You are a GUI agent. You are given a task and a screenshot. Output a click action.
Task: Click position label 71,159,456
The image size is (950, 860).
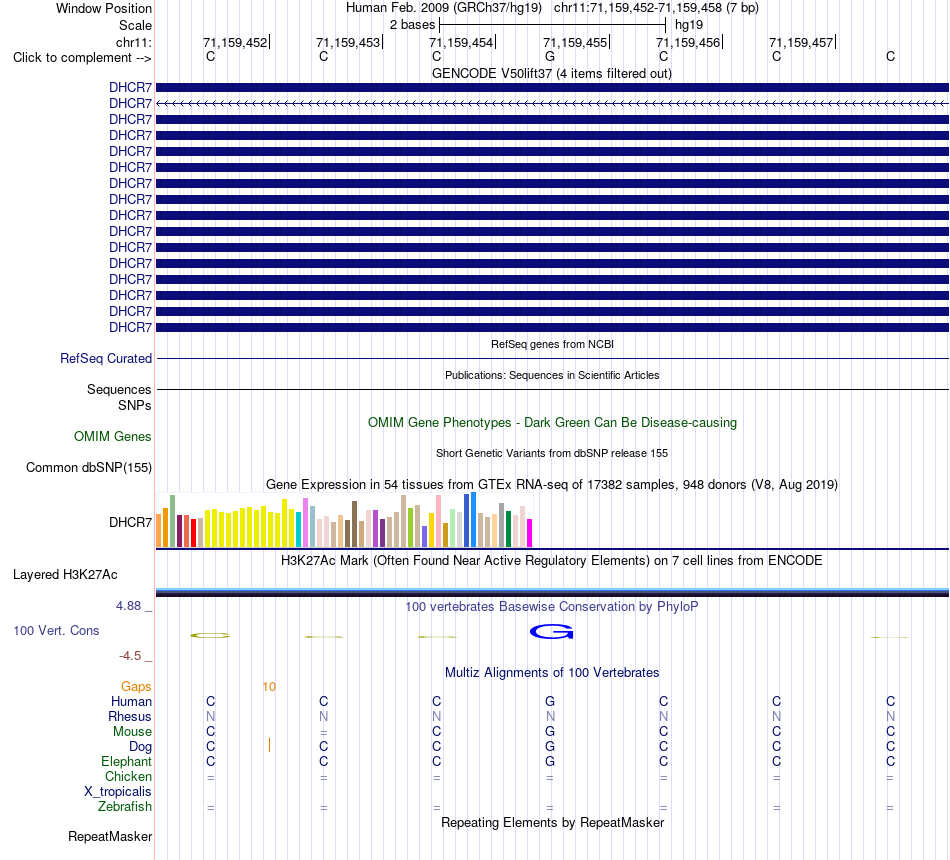click(688, 42)
